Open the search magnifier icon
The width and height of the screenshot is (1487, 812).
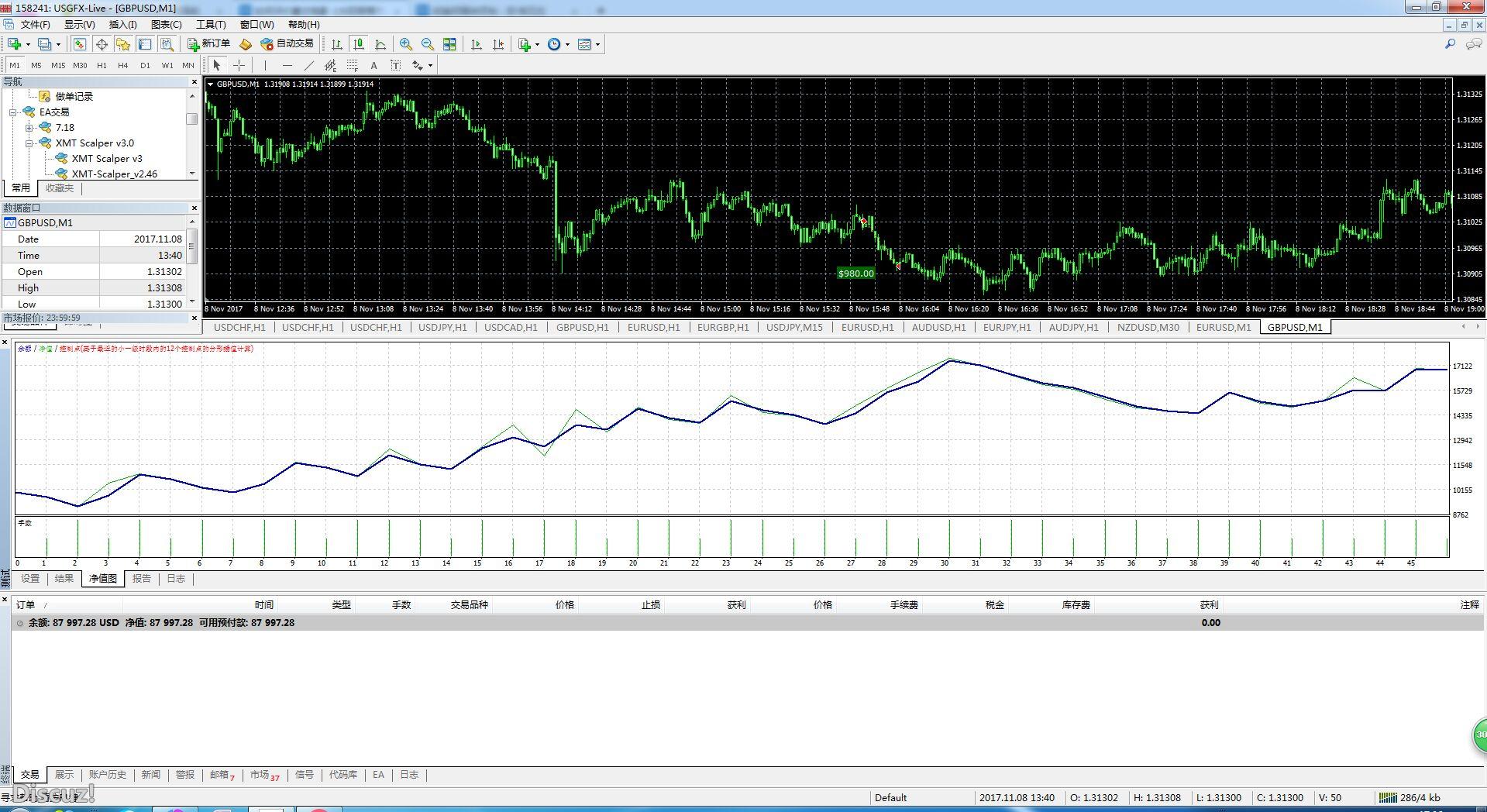(x=1450, y=44)
